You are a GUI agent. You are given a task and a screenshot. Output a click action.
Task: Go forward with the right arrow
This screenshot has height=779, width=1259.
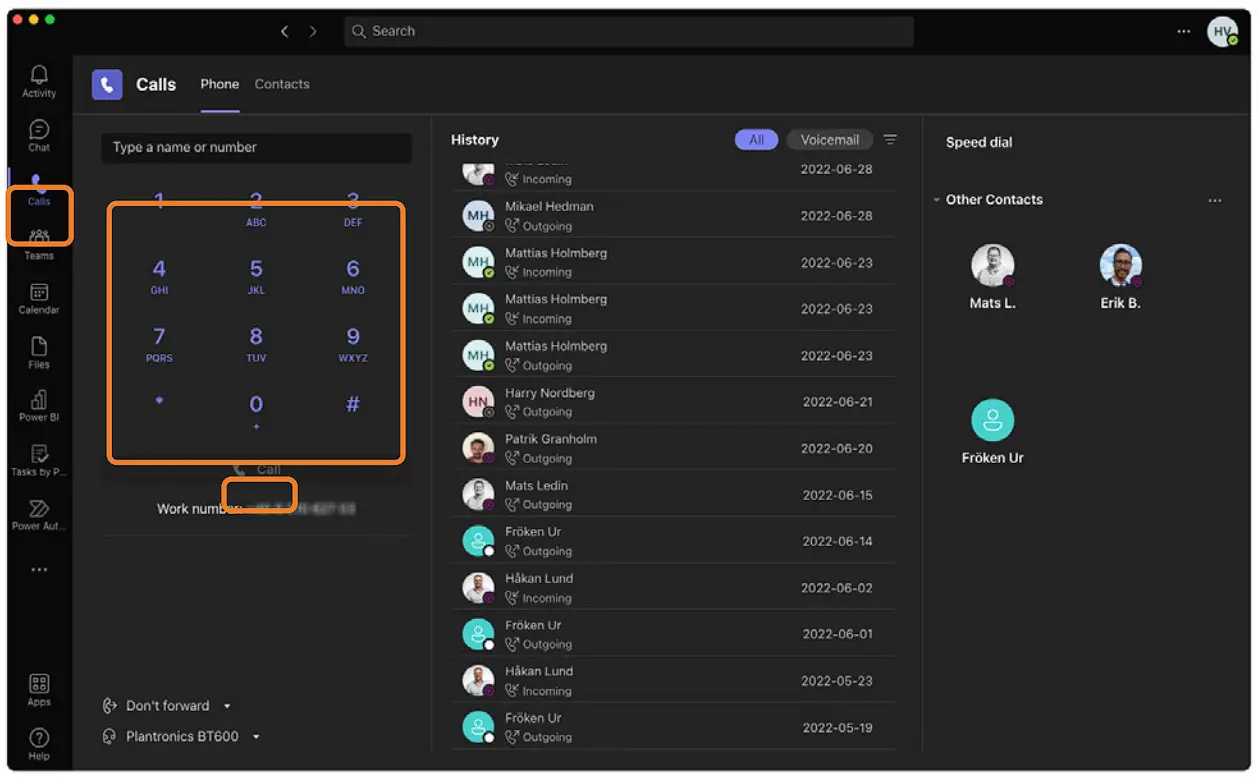coord(313,32)
